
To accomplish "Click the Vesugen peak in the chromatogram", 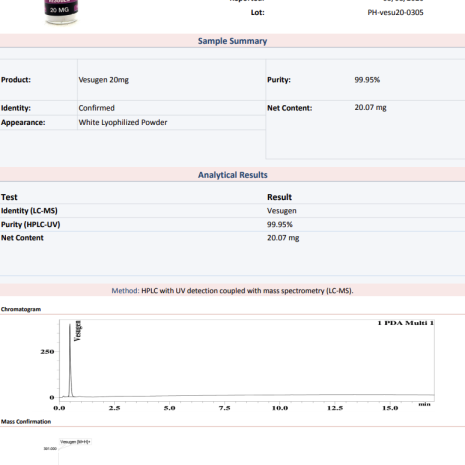I will pyautogui.click(x=70, y=360).
